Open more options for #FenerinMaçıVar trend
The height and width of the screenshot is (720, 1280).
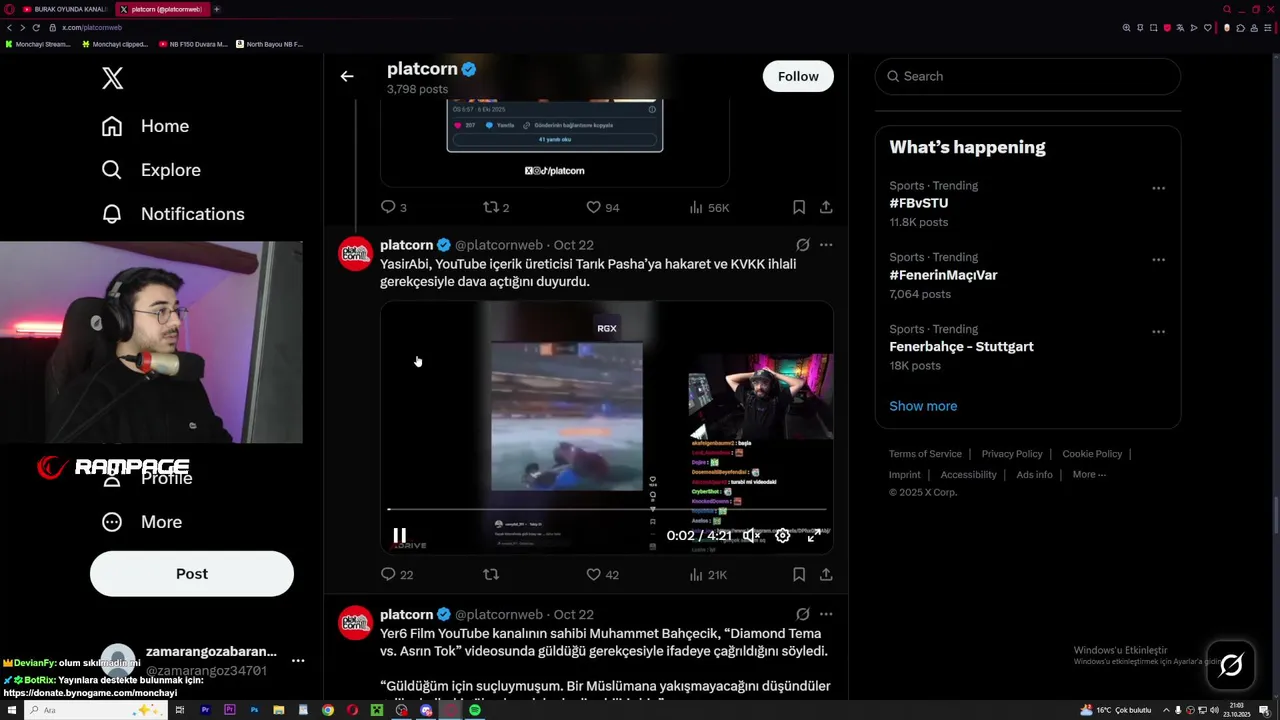tap(1158, 260)
